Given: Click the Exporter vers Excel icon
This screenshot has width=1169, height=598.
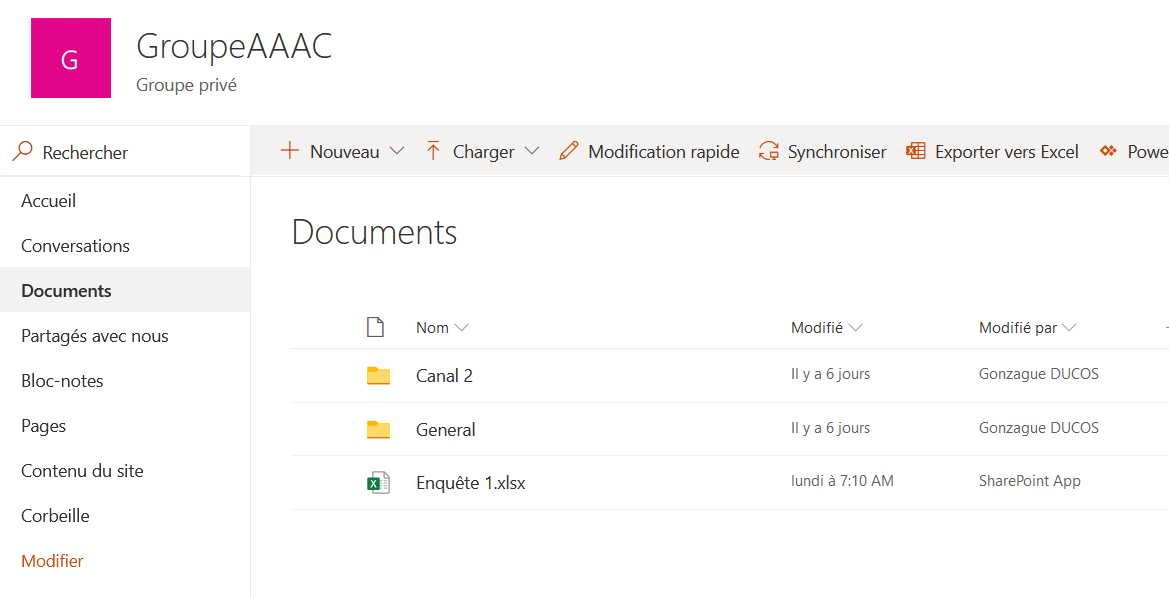Looking at the screenshot, I should point(915,151).
